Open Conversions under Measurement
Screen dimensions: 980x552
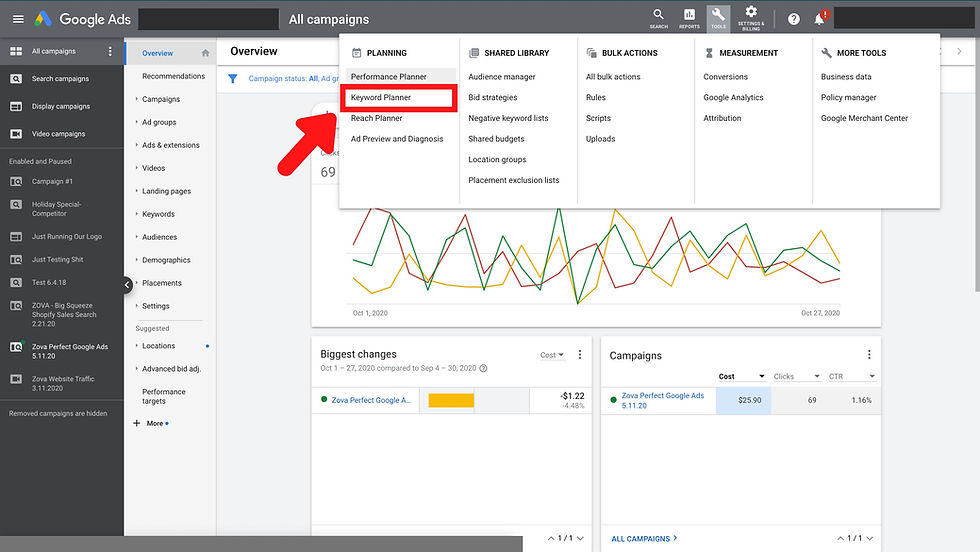pyautogui.click(x=725, y=77)
